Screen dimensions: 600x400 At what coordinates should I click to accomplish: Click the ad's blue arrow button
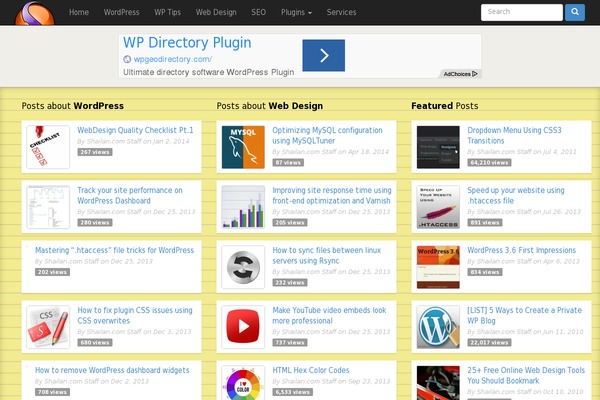[x=323, y=56]
